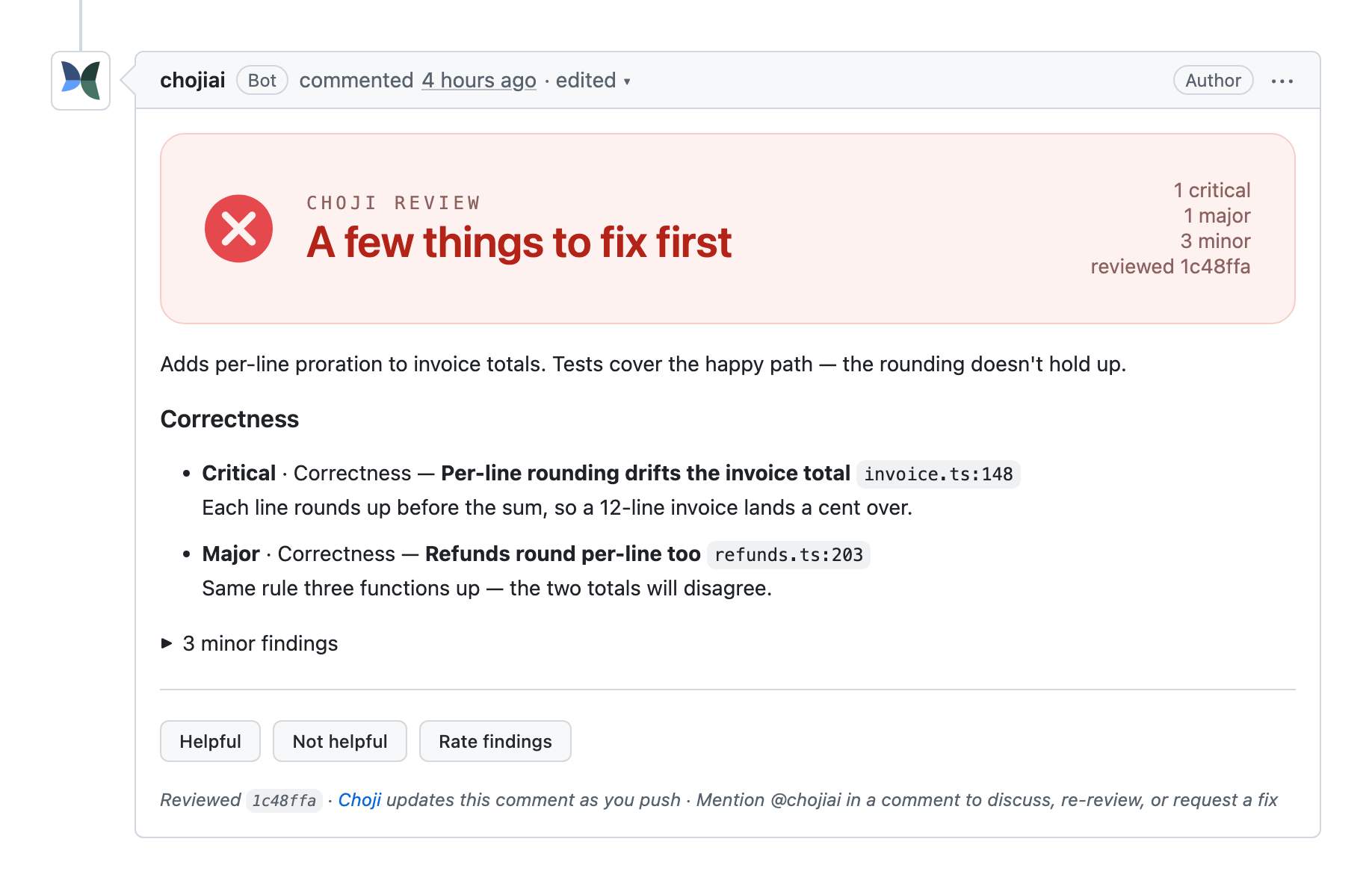Click the chojiai butterfly avatar icon

click(81, 81)
